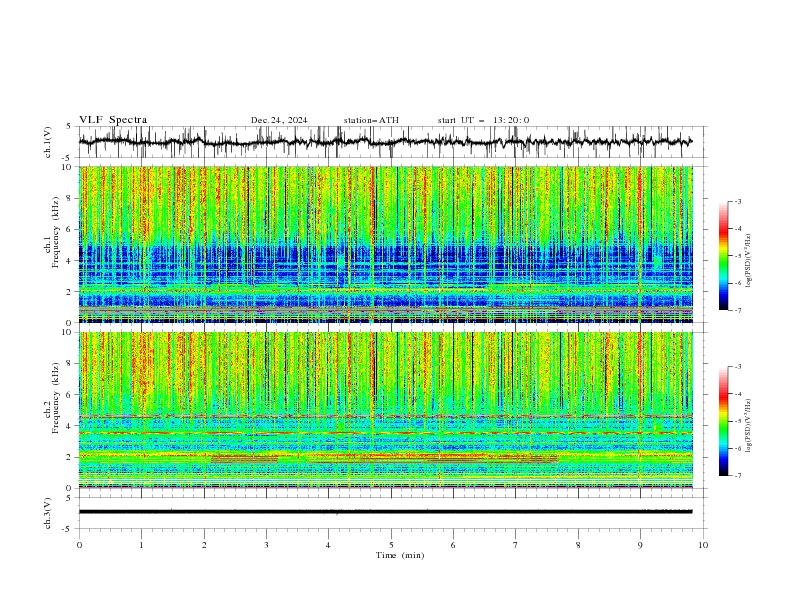The width and height of the screenshot is (792, 612).
Task: Click the 'VLF Spectra' title text
Action: click(x=113, y=120)
